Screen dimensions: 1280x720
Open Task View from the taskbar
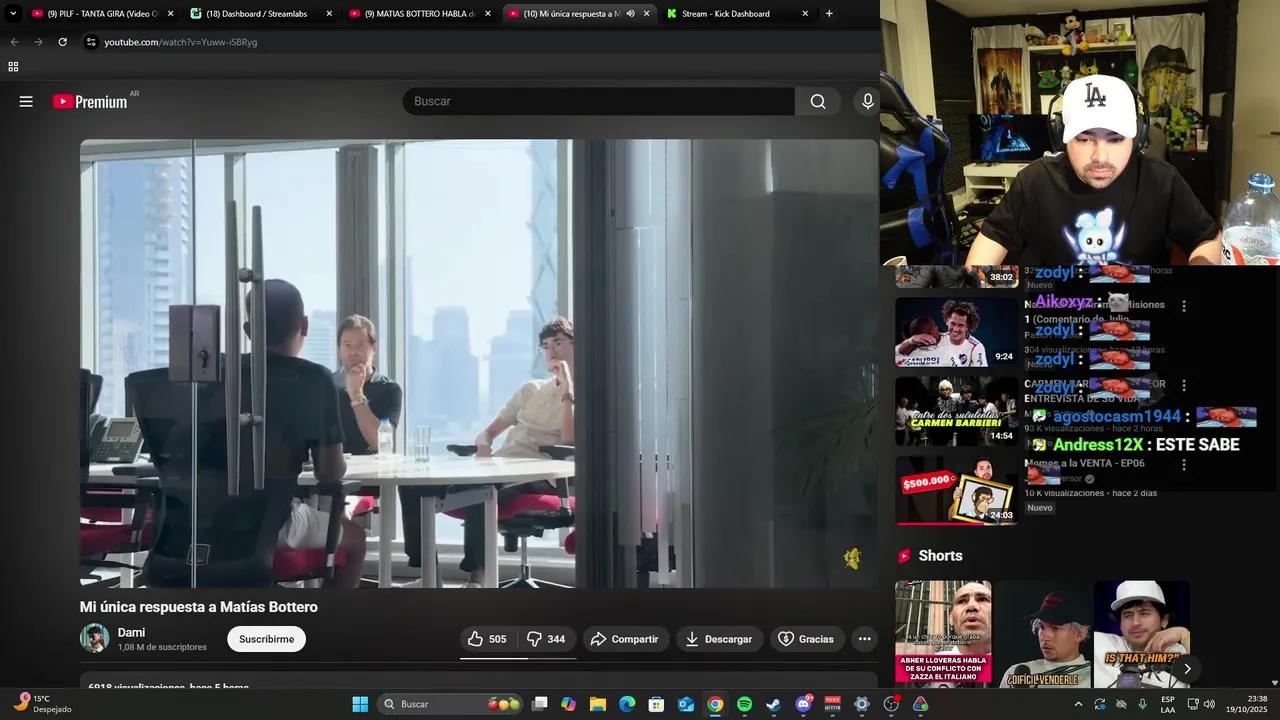[x=540, y=704]
